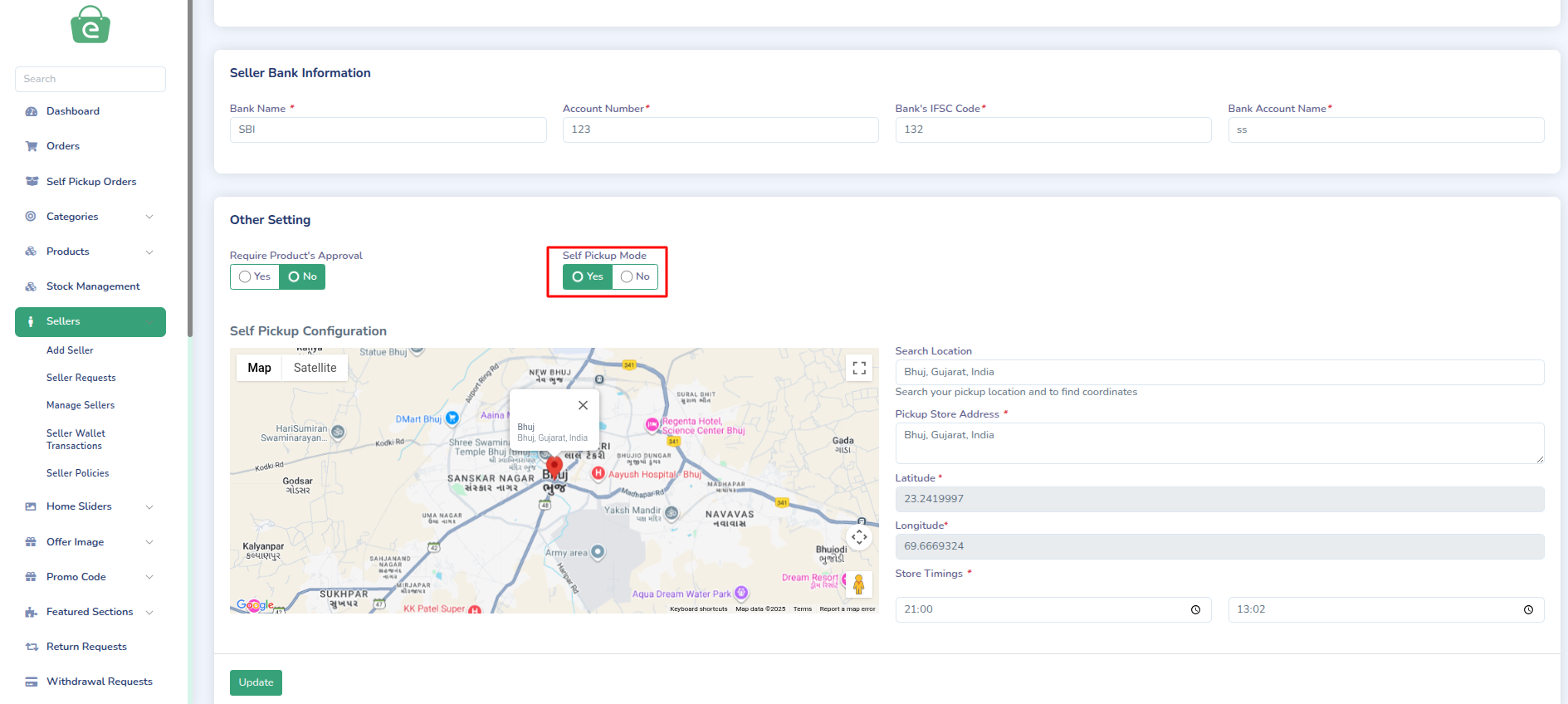Open the clock picker for 13:02 time
Screen dimensions: 1568x704
1528,609
